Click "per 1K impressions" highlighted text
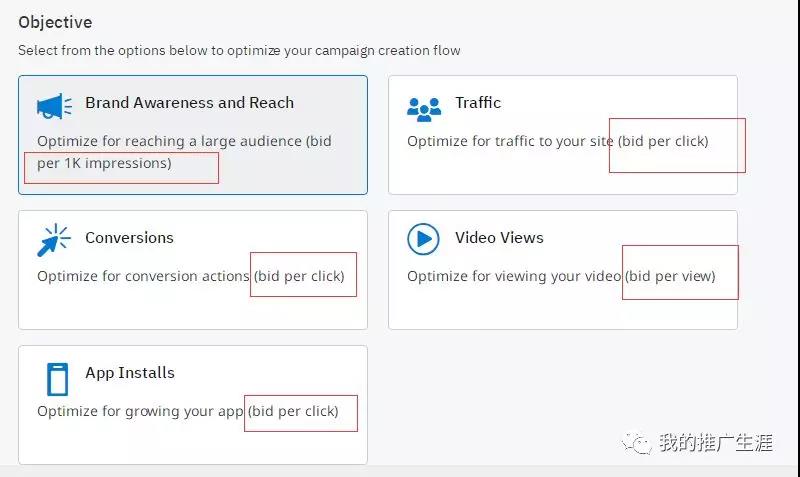The image size is (800, 477). pos(104,164)
